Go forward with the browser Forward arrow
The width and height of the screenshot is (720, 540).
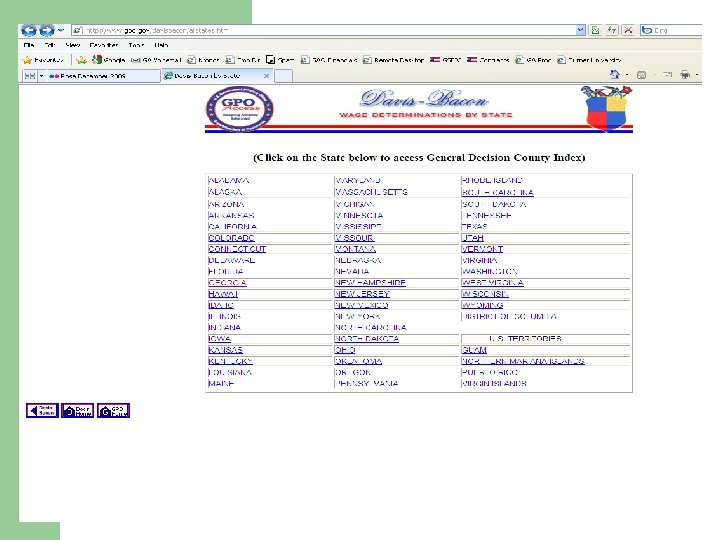pos(47,30)
